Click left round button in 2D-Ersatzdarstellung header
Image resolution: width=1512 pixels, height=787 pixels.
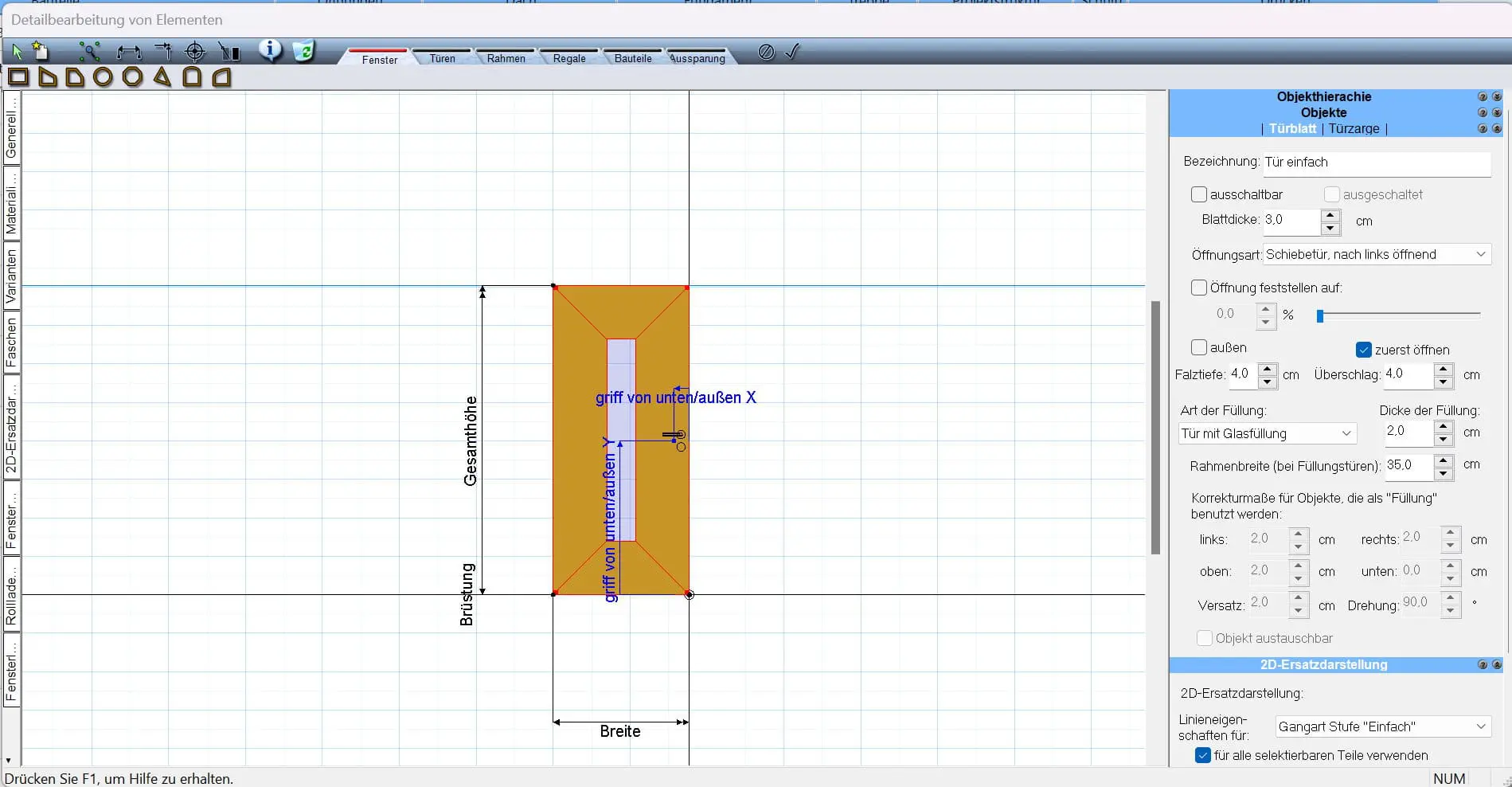[1483, 664]
